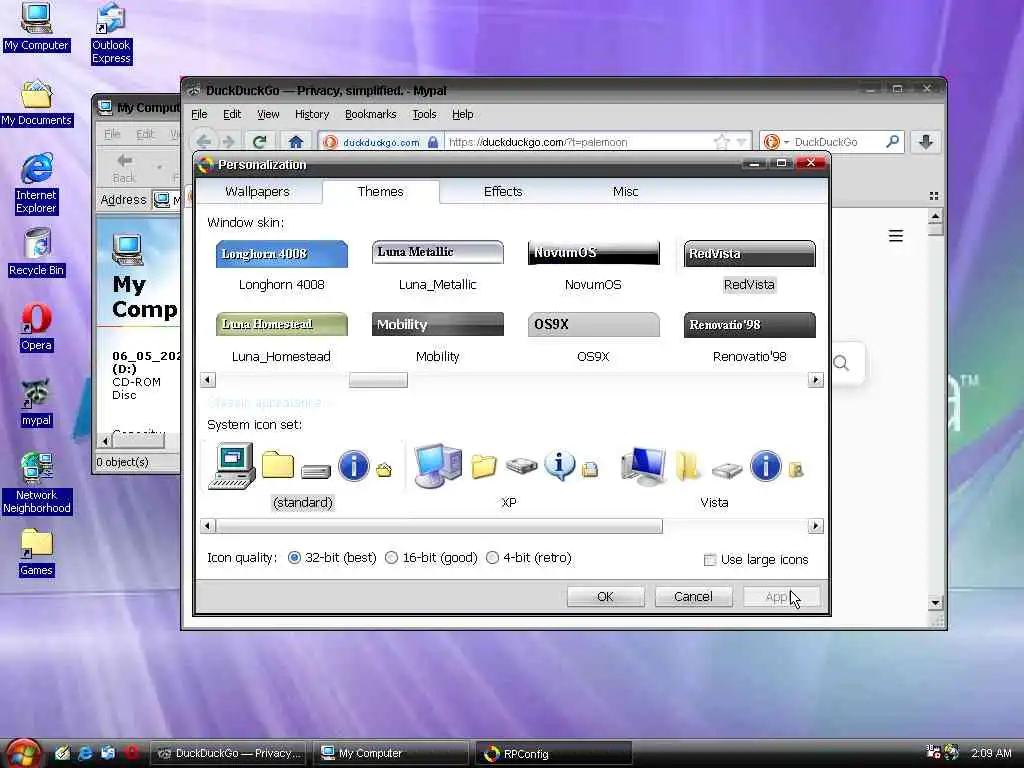1024x768 pixels.
Task: Switch to the Effects tab
Action: click(x=503, y=191)
